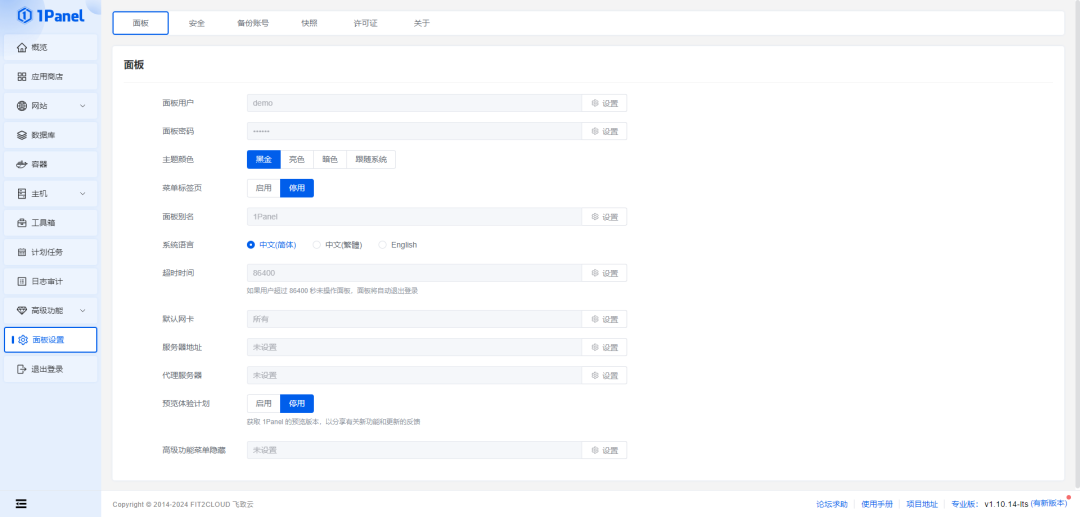Viewport: 1080px width, 517px height.
Task: Switch to the 安全 tab
Action: tap(197, 23)
